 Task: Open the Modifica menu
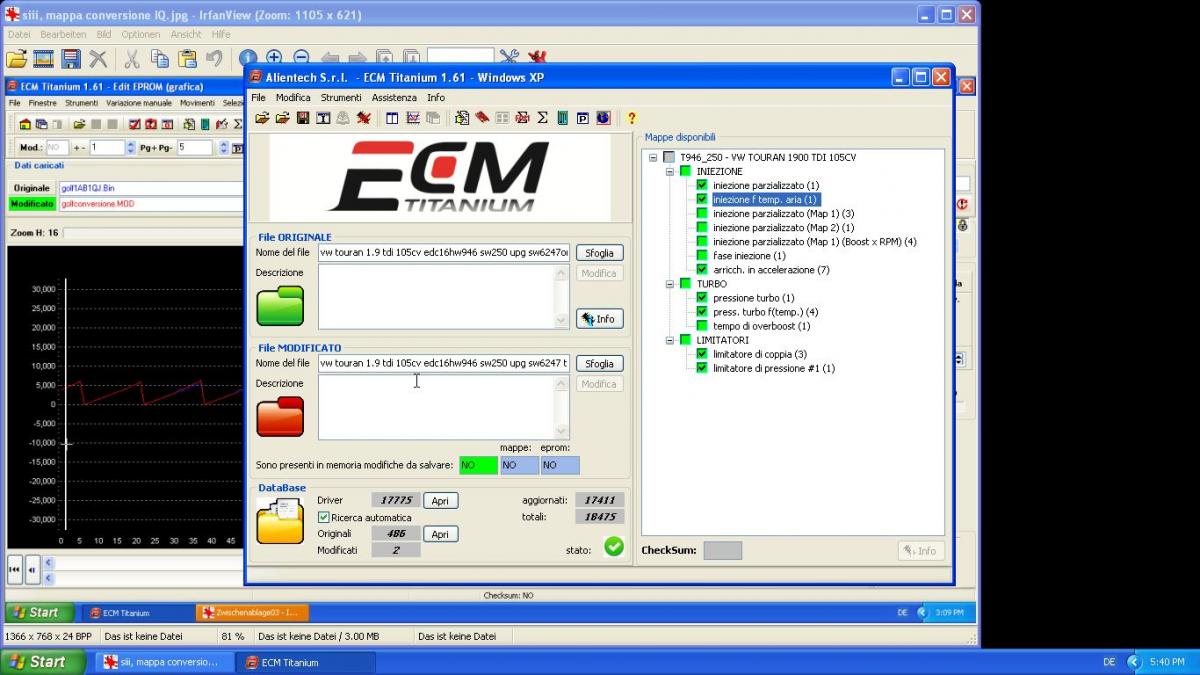pos(293,98)
